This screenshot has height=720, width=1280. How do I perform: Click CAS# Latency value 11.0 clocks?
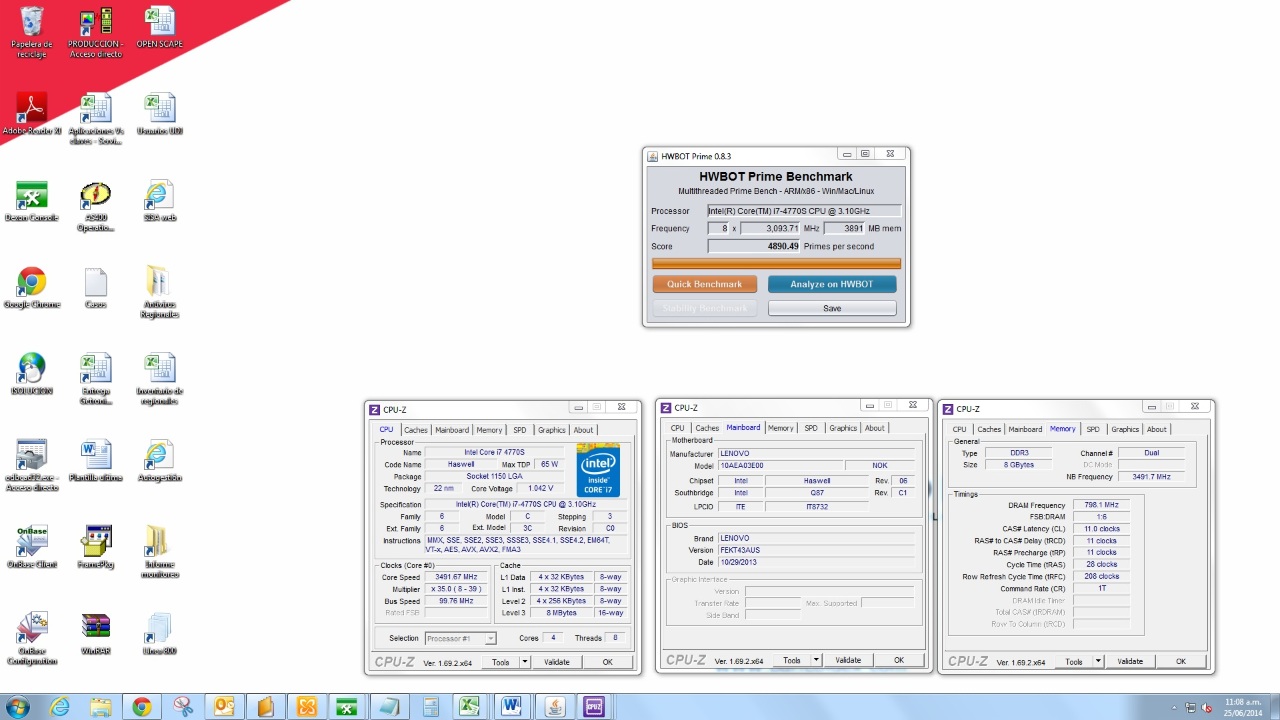point(1101,529)
